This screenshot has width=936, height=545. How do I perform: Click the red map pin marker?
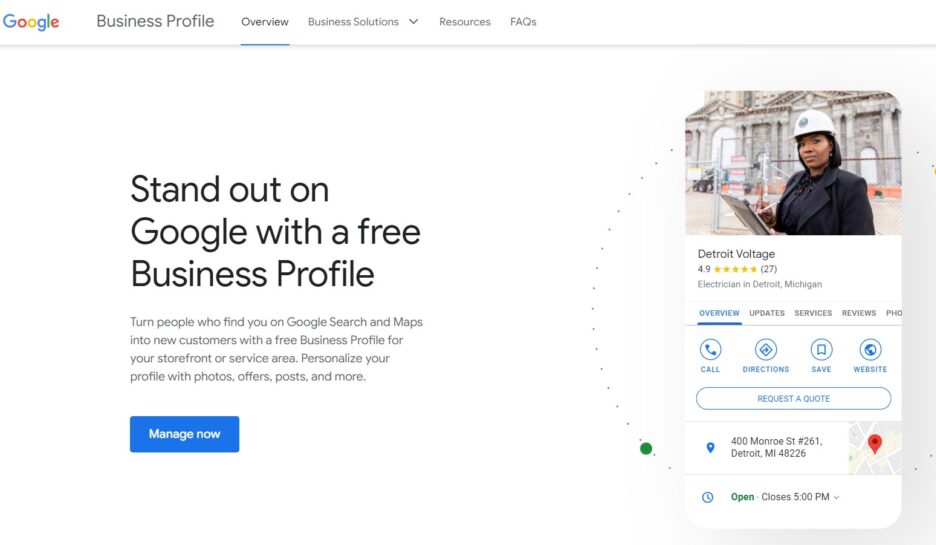point(875,443)
